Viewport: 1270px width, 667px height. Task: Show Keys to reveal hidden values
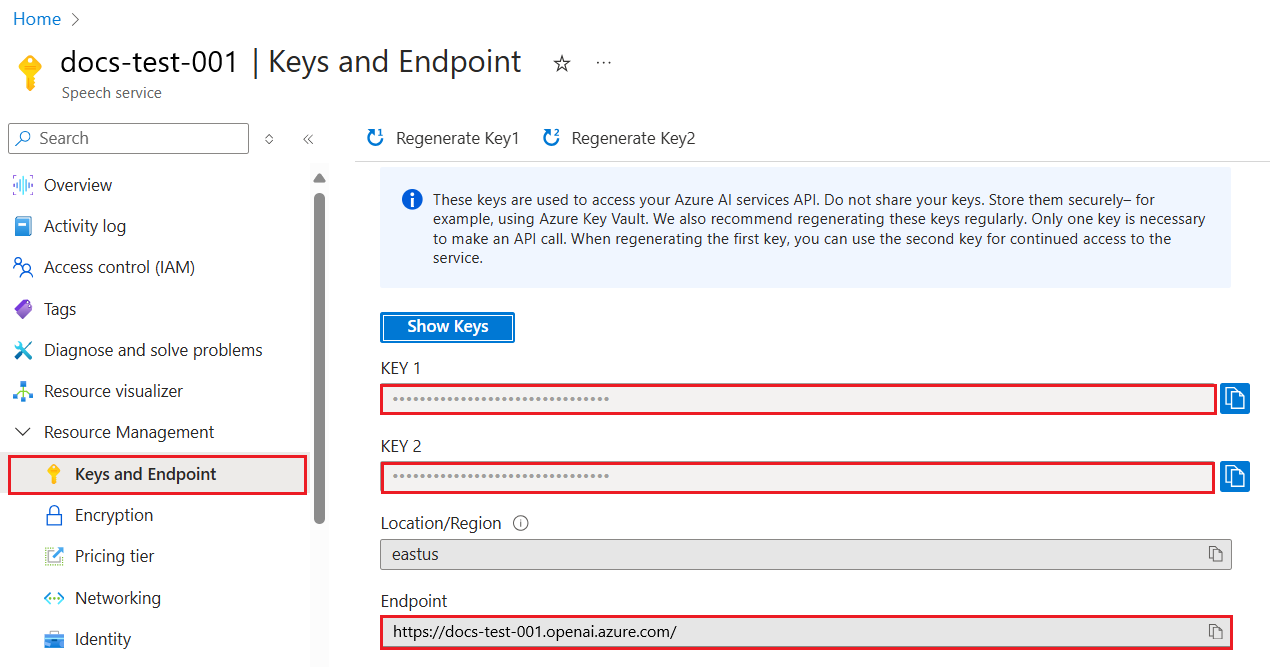[447, 327]
